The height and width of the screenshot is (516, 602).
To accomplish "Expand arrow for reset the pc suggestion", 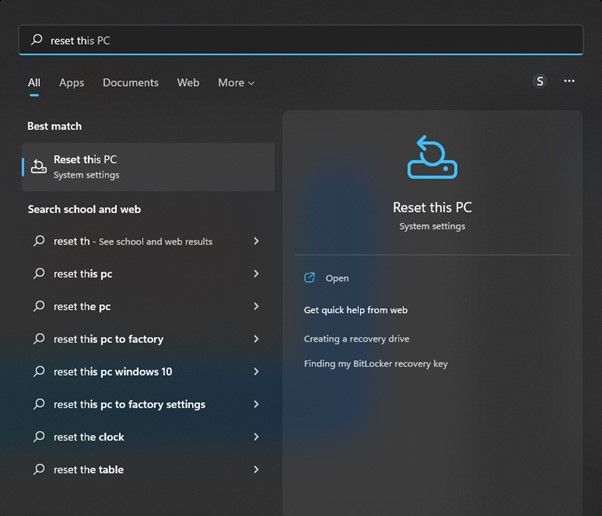I will 257,307.
